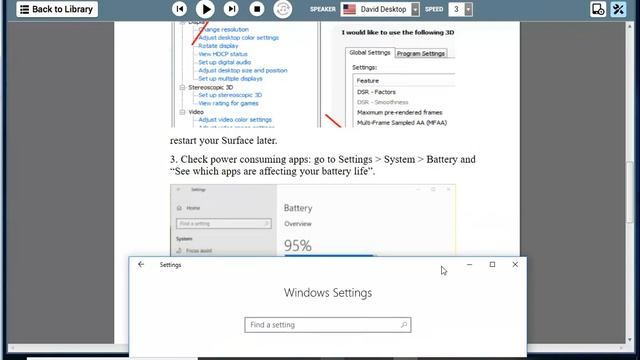The height and width of the screenshot is (360, 640).
Task: Close the Windows Settings window
Action: tap(515, 264)
